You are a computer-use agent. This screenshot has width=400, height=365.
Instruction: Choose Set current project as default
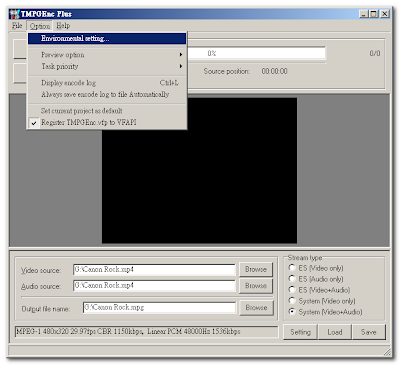coord(107,111)
